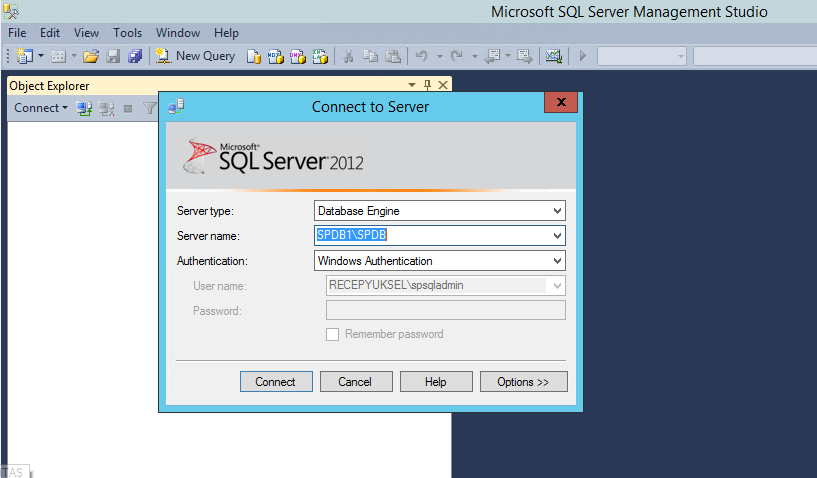
Task: Click the Navigate Forward icon
Action: pyautogui.click(x=525, y=56)
